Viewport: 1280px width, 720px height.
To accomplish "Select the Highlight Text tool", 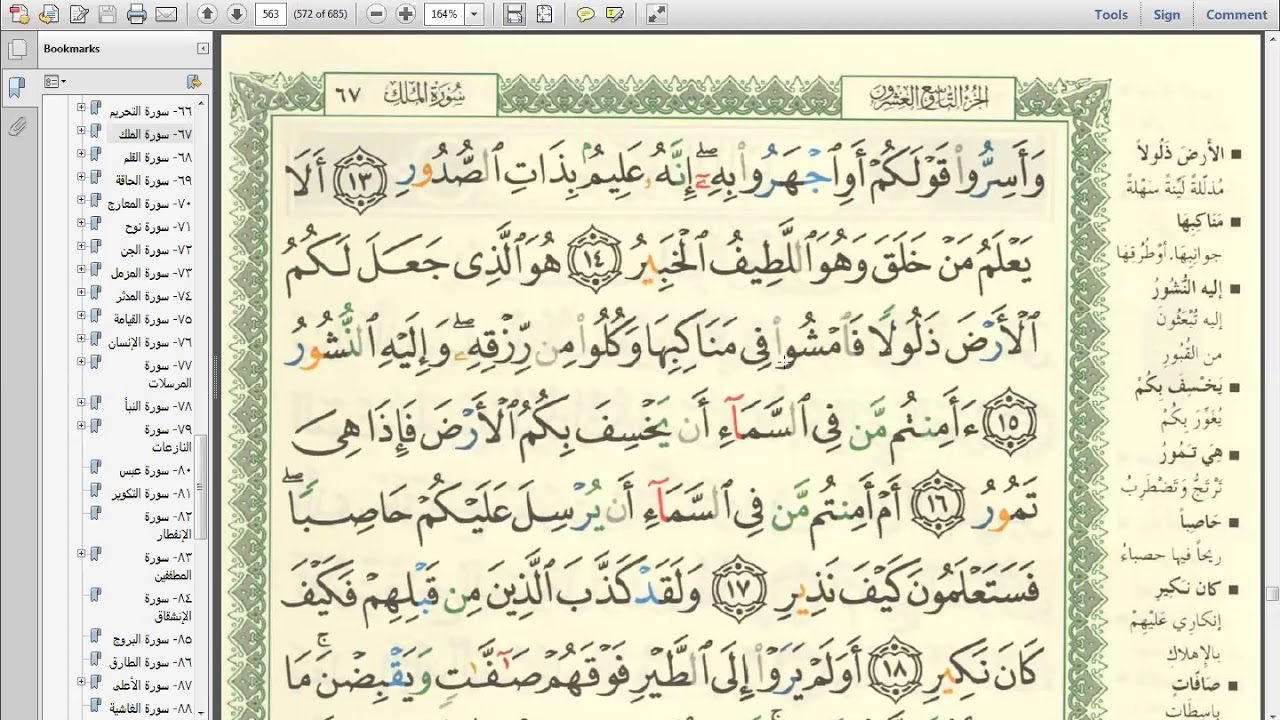I will coord(615,14).
